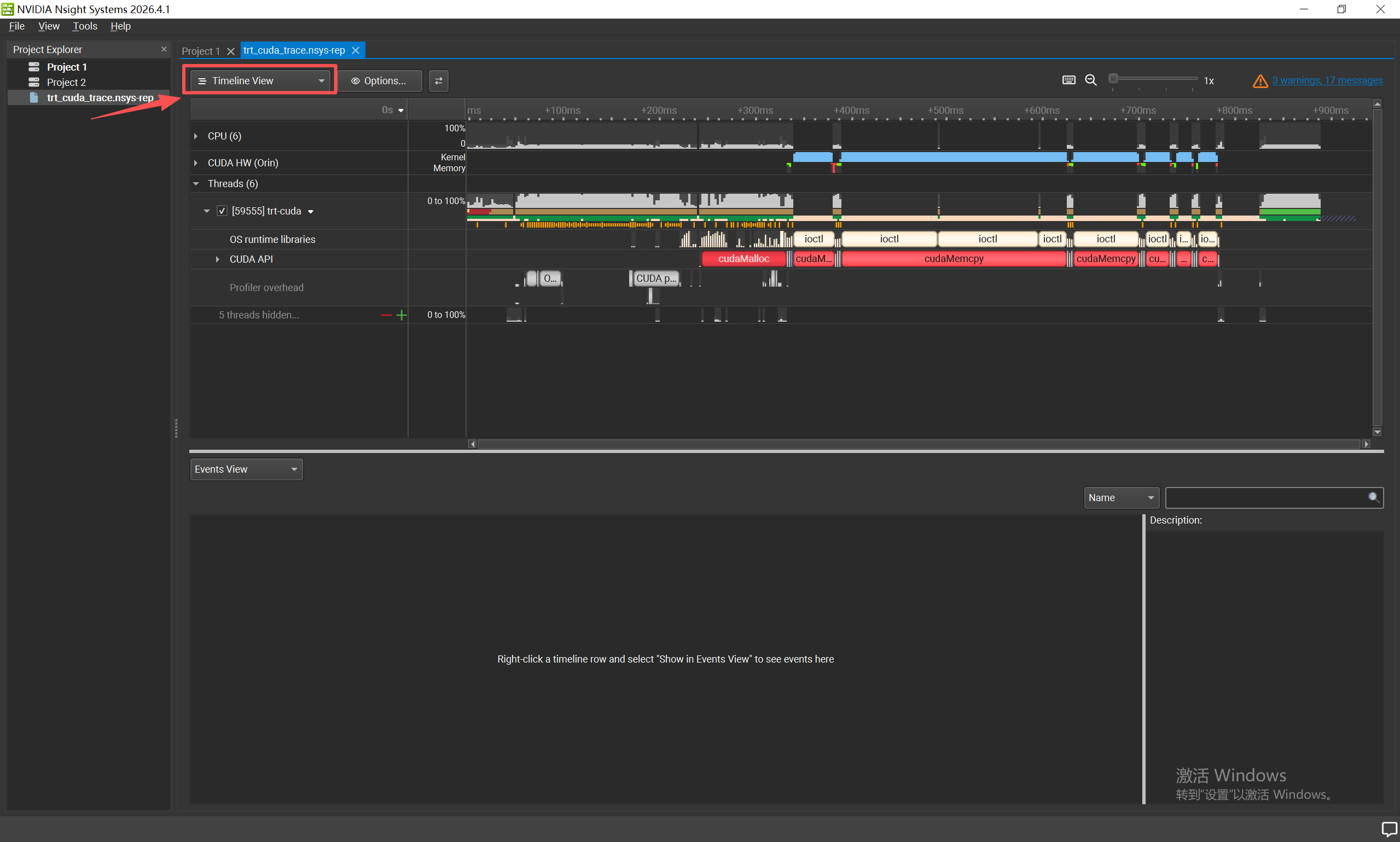Click the swap/sync arrows toolbar button
Viewport: 1400px width, 842px height.
[439, 80]
